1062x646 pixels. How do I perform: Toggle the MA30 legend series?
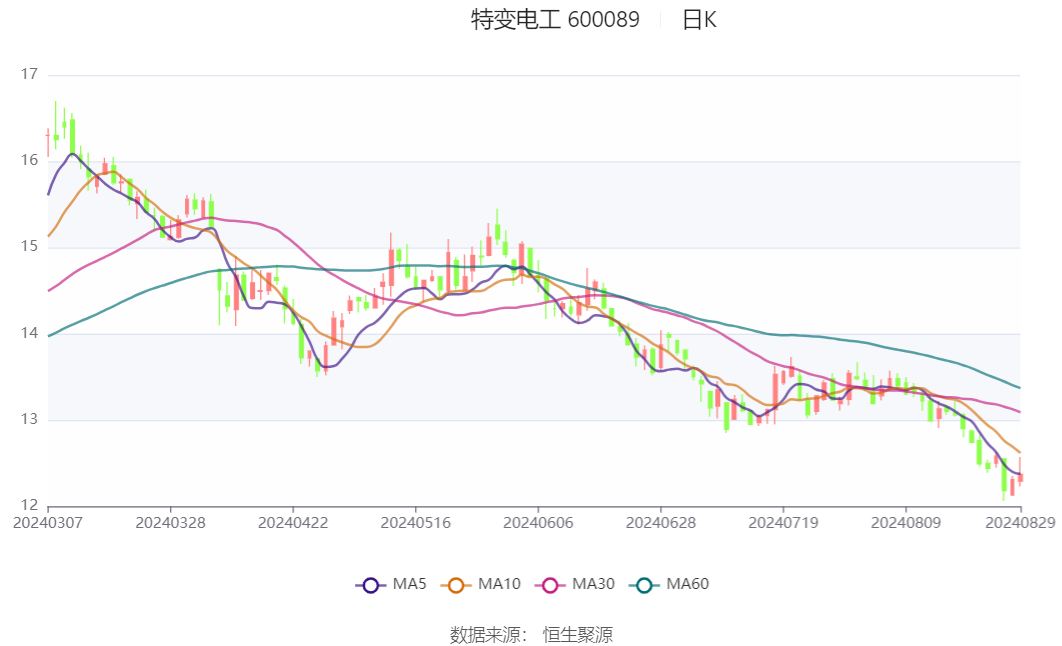575,584
